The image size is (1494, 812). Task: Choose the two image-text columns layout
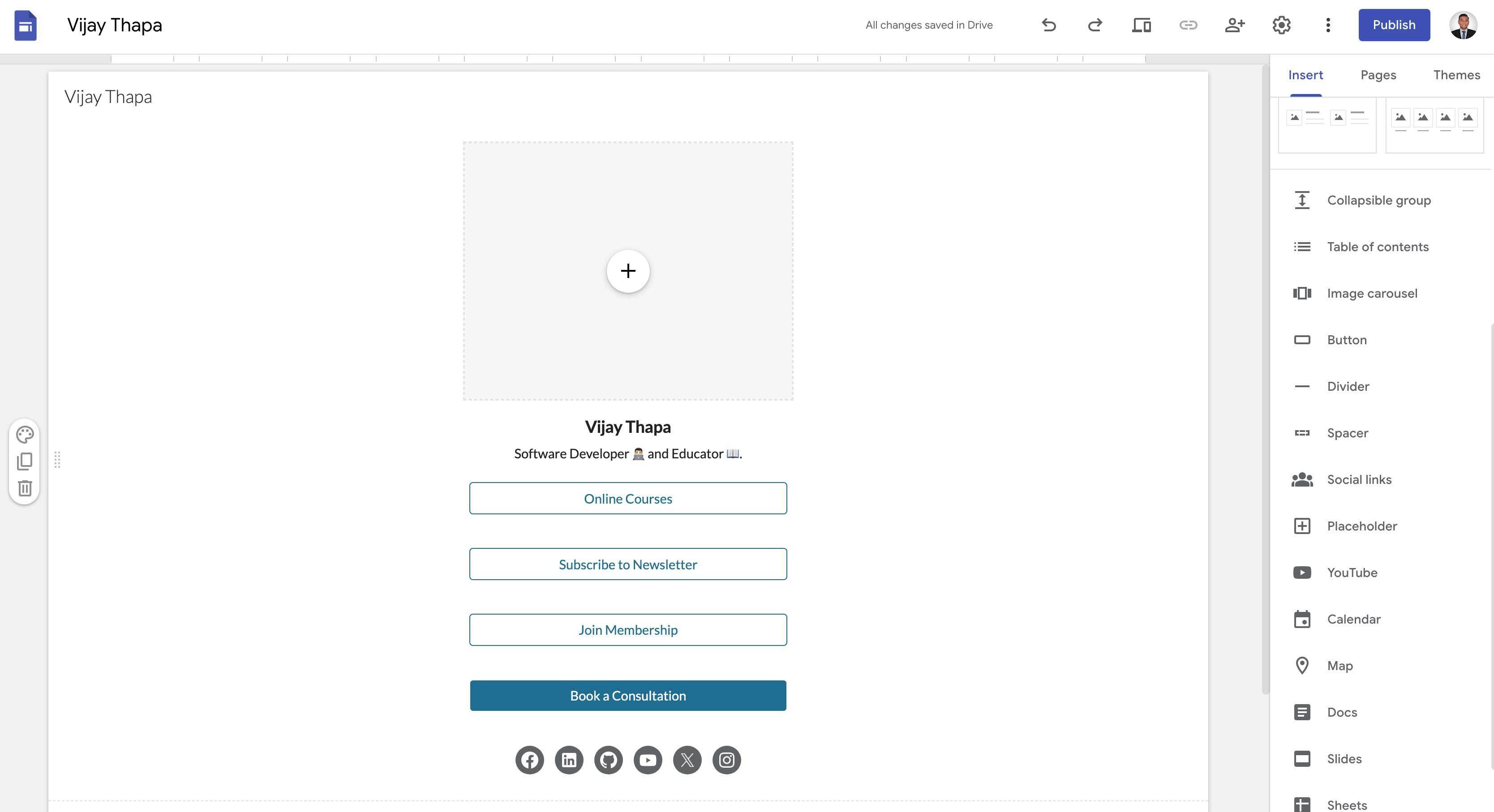click(1327, 125)
